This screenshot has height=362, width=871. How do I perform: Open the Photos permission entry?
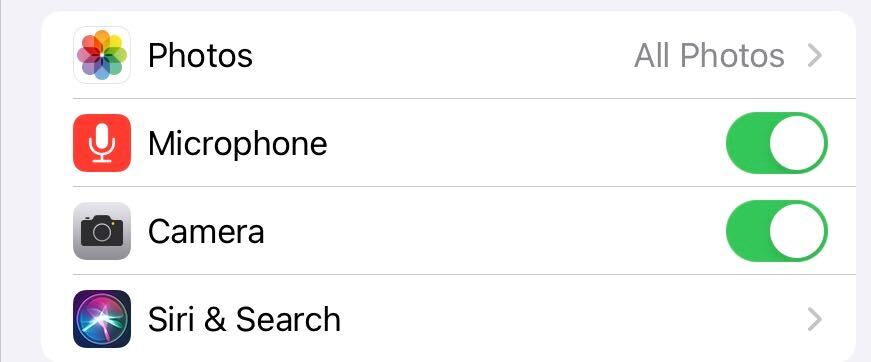(448, 55)
